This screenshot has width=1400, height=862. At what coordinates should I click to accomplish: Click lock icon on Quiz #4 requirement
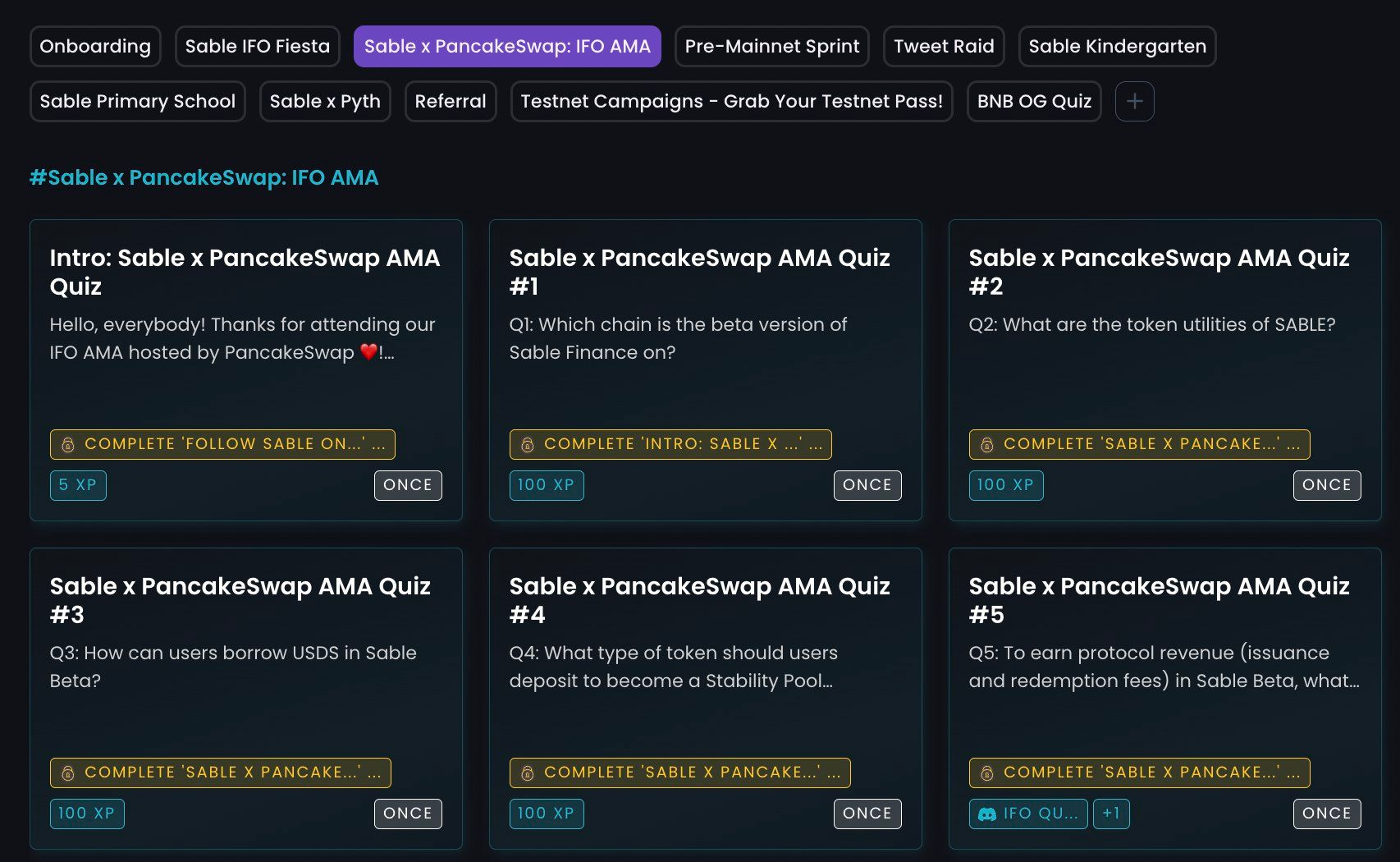[x=528, y=773]
